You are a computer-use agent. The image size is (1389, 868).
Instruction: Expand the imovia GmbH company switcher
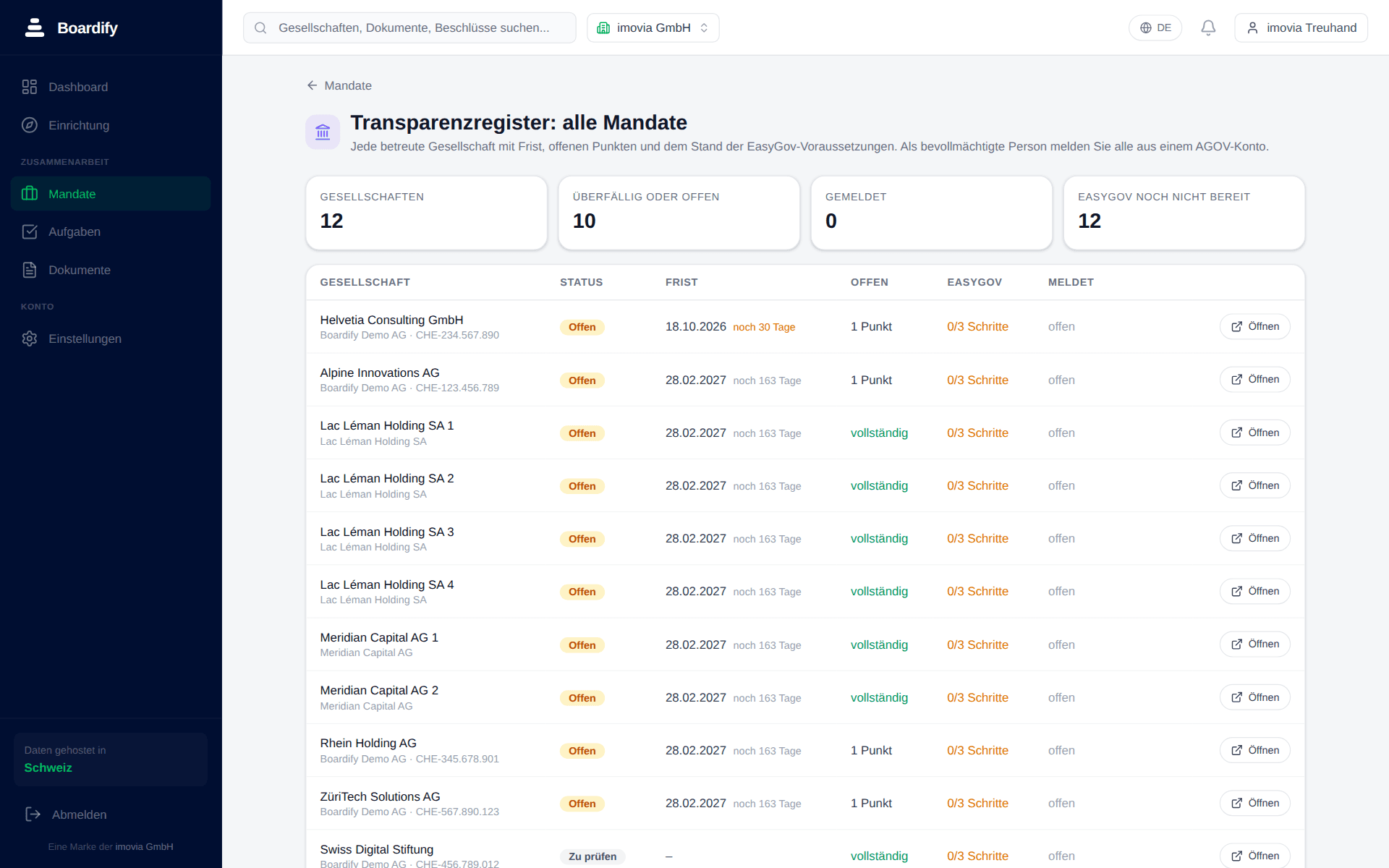pos(653,27)
